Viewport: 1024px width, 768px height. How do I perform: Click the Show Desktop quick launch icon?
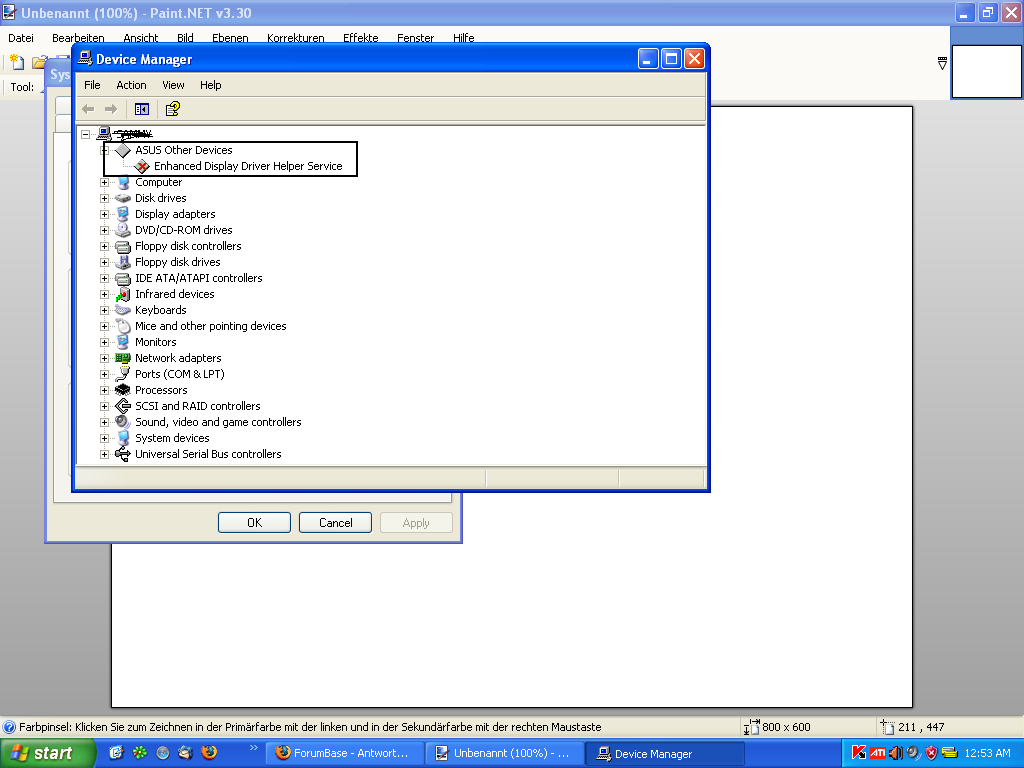tap(116, 752)
